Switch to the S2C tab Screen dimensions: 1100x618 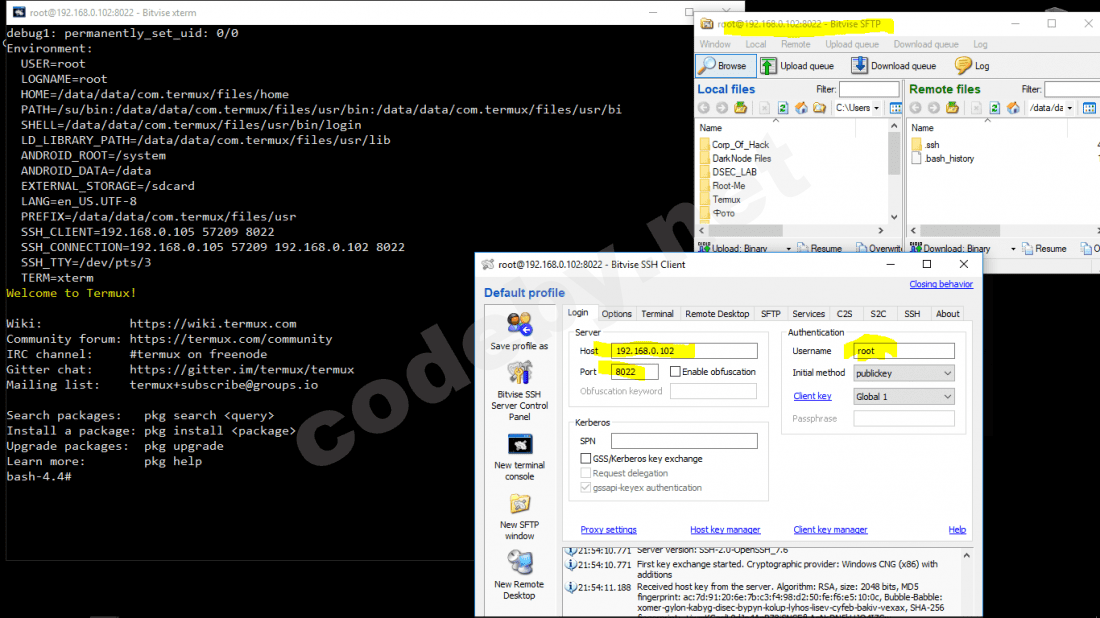[878, 314]
